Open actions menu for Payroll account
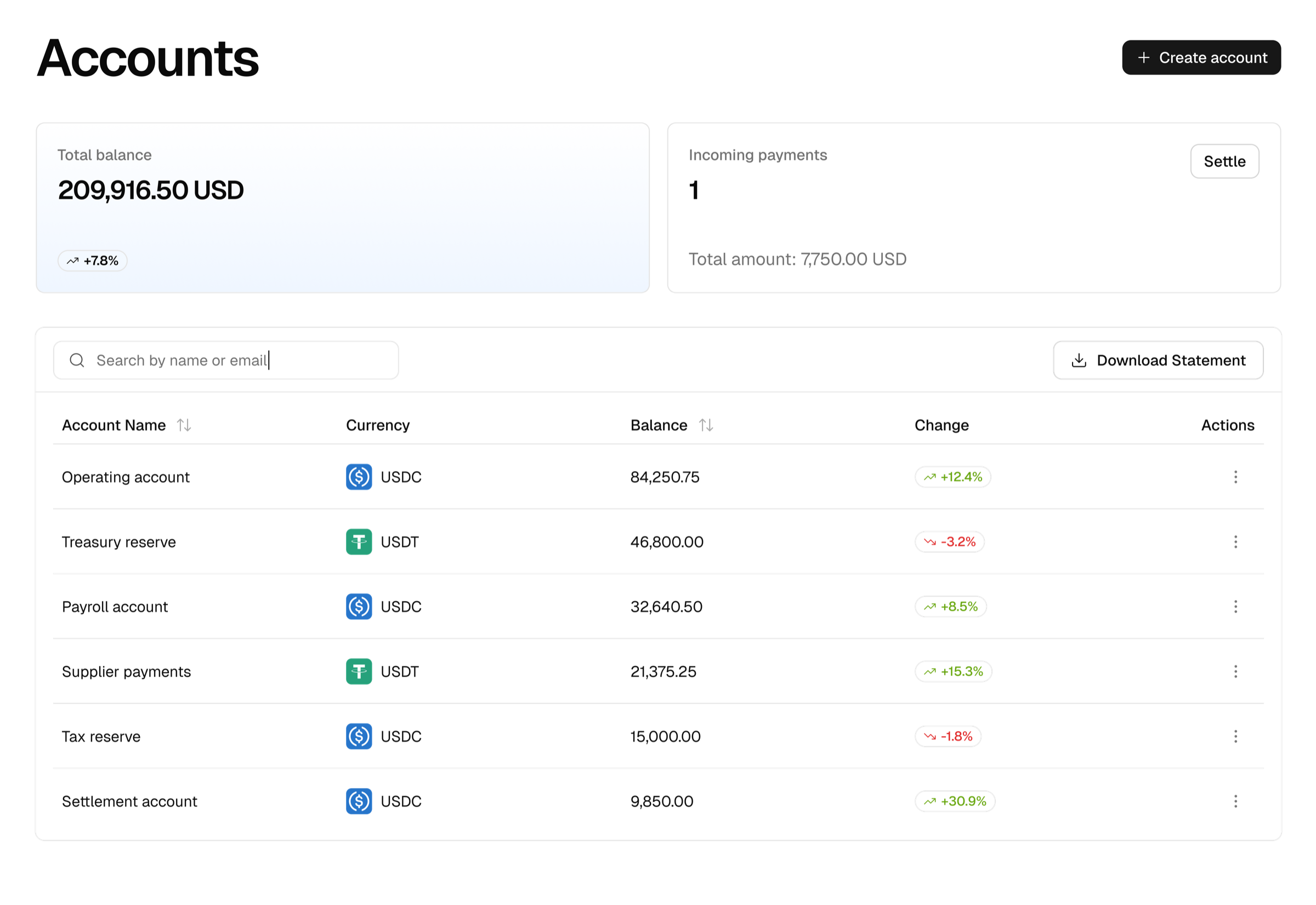This screenshot has height=905, width=1316. tap(1235, 606)
